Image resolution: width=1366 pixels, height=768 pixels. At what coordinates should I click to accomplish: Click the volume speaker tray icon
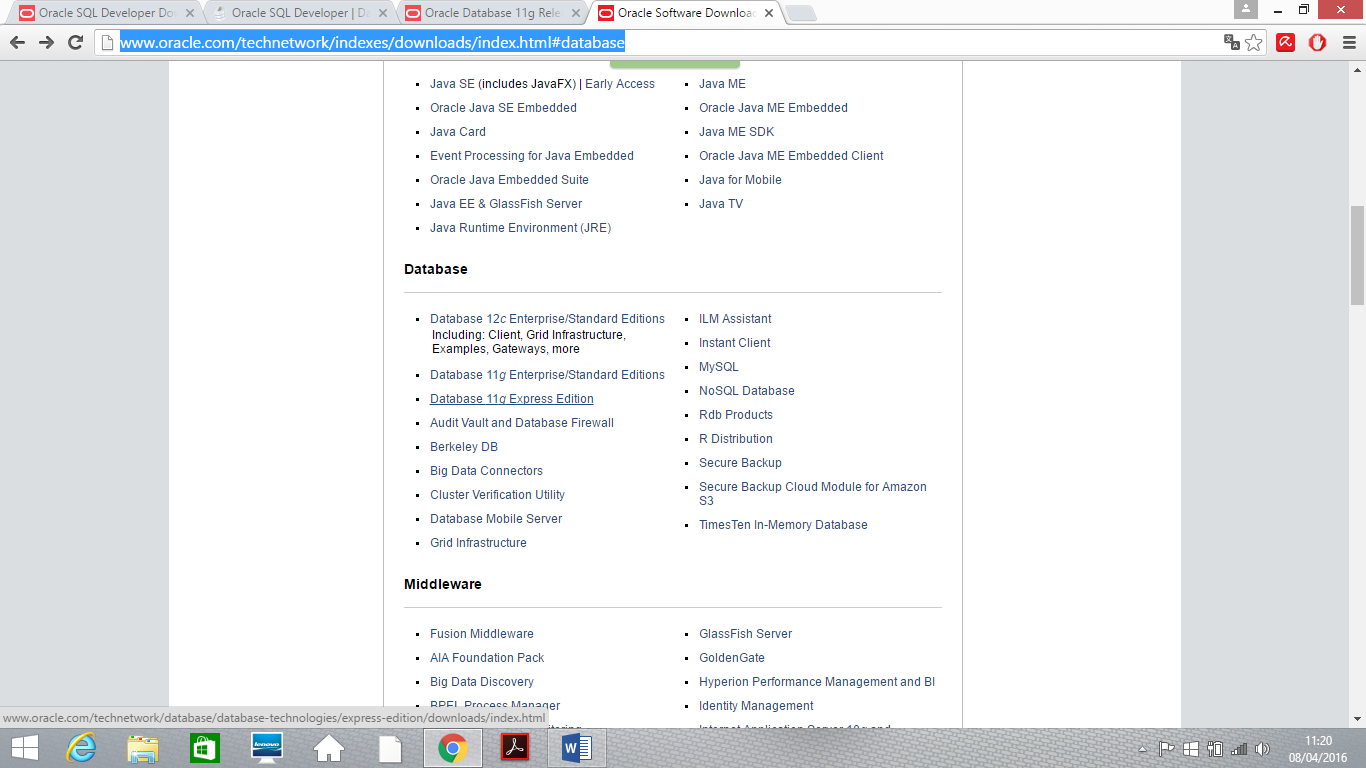1262,748
